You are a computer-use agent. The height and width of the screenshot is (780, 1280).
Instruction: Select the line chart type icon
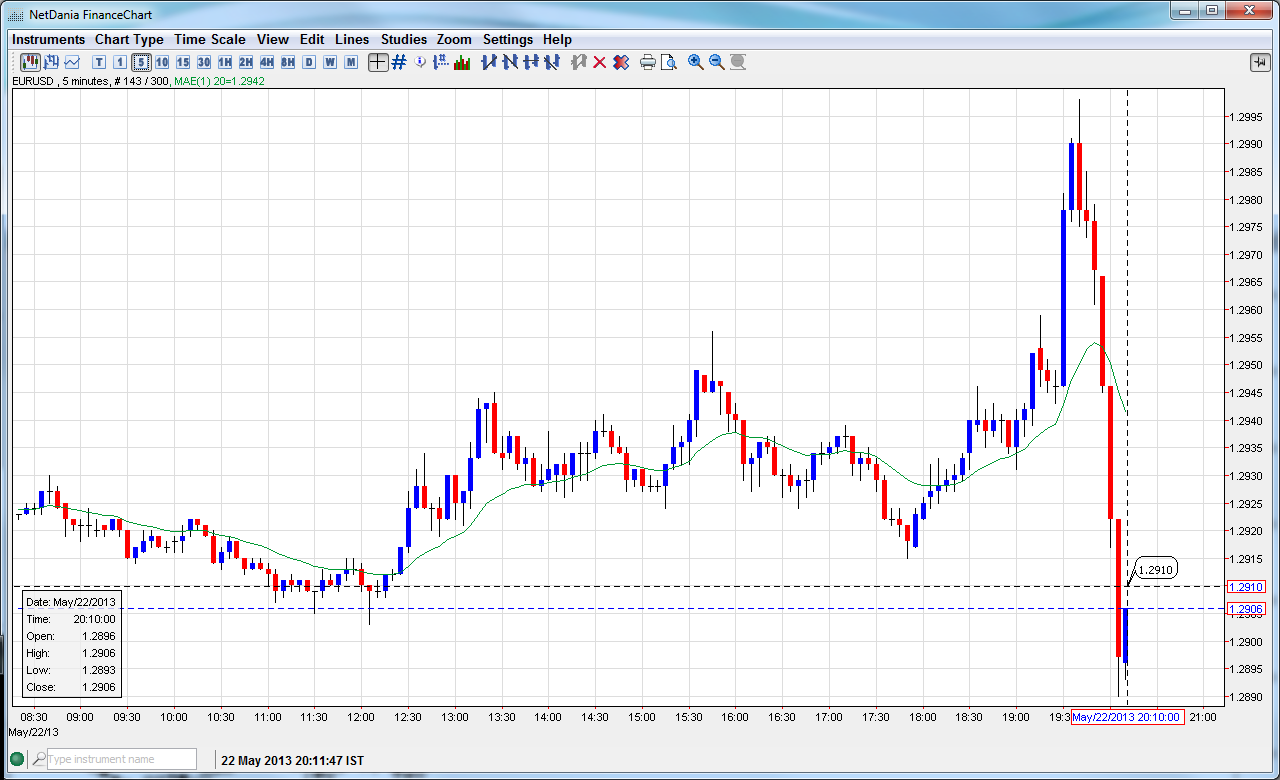(x=72, y=62)
